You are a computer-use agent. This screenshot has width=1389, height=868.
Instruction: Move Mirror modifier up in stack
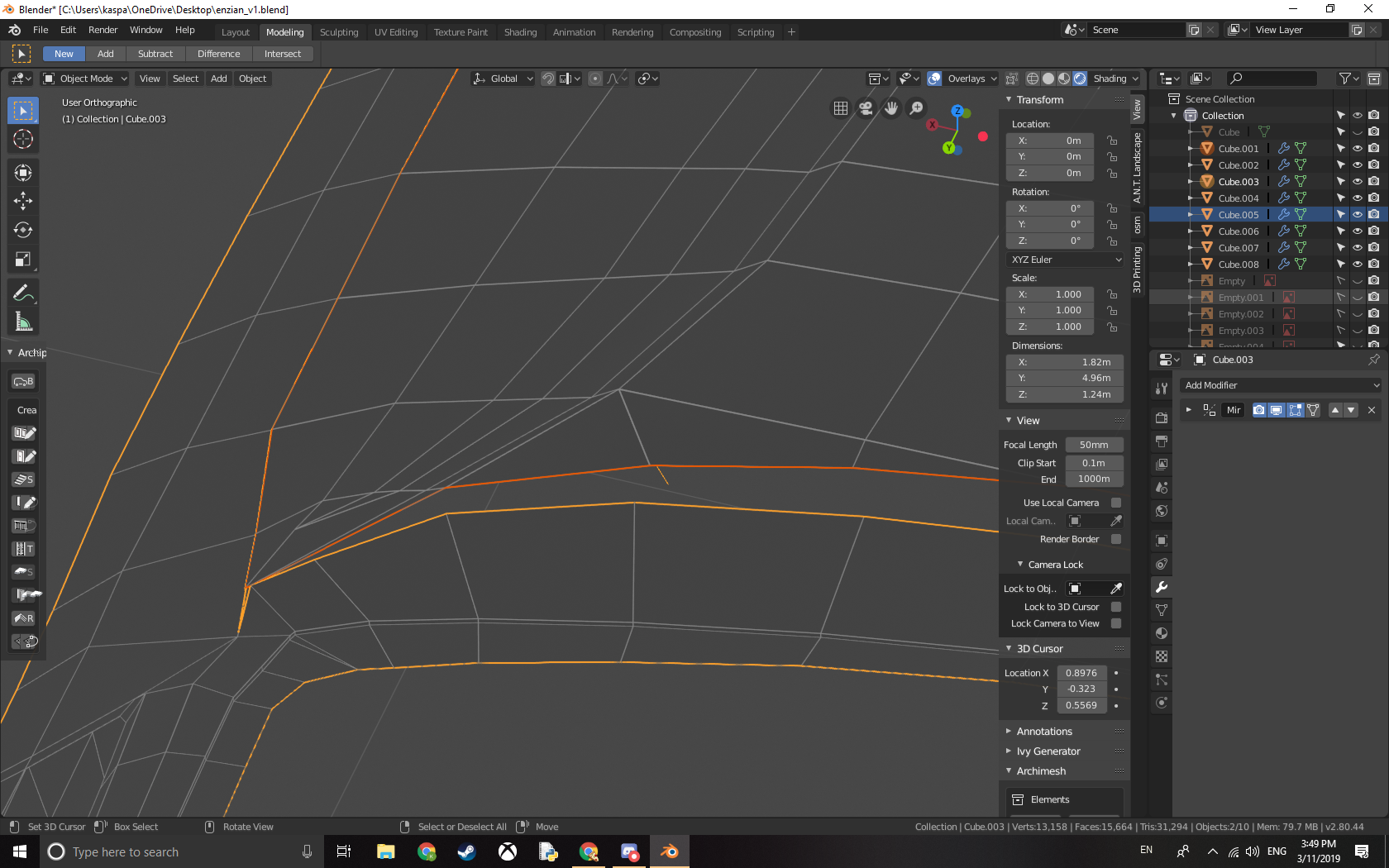click(x=1335, y=410)
